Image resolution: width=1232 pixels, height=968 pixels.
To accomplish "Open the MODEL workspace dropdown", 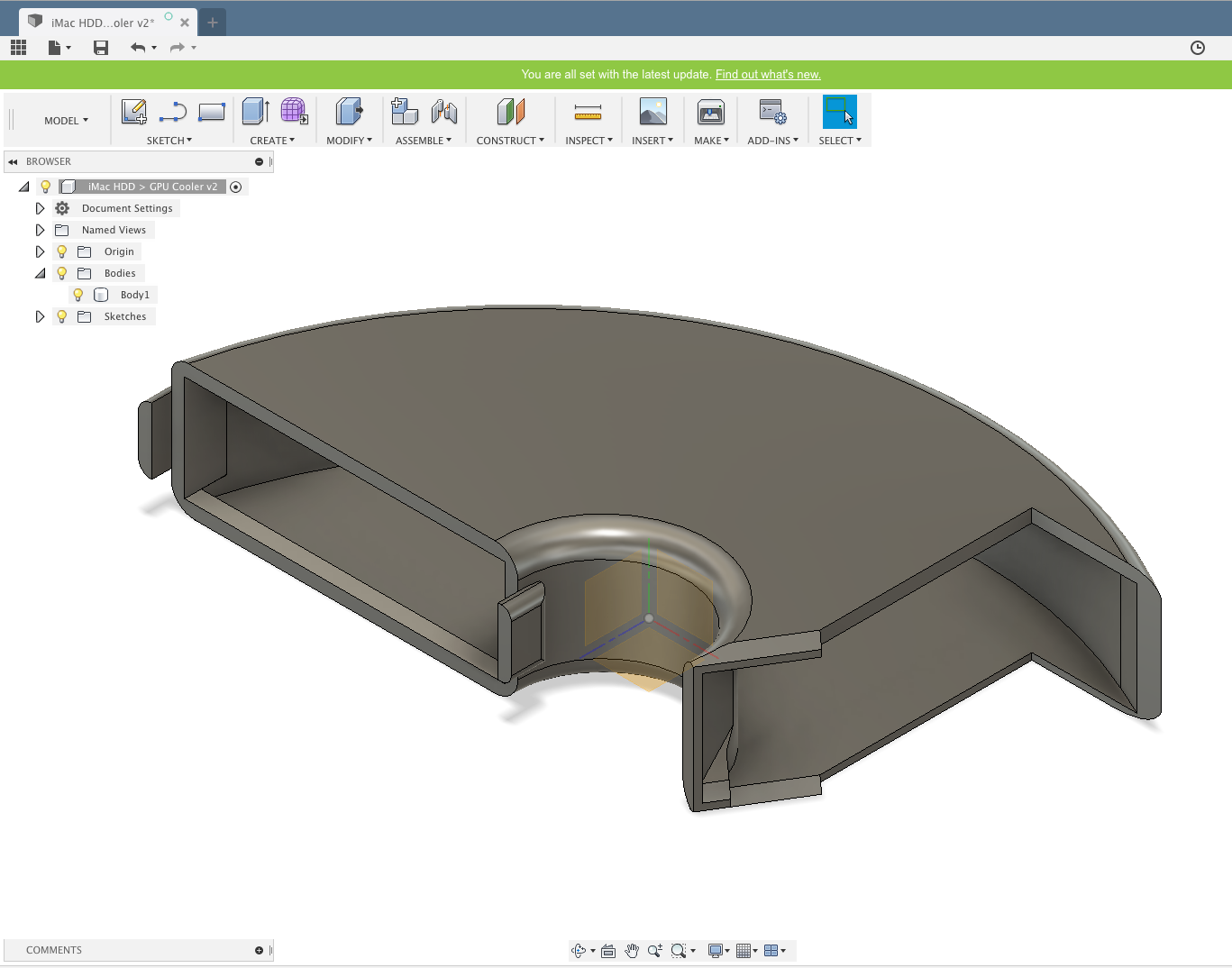I will (x=66, y=121).
